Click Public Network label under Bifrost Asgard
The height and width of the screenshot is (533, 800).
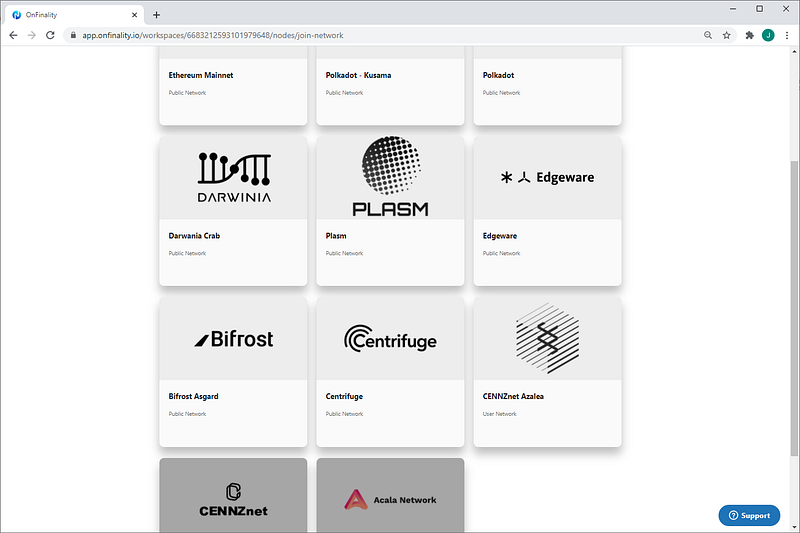pyautogui.click(x=187, y=414)
